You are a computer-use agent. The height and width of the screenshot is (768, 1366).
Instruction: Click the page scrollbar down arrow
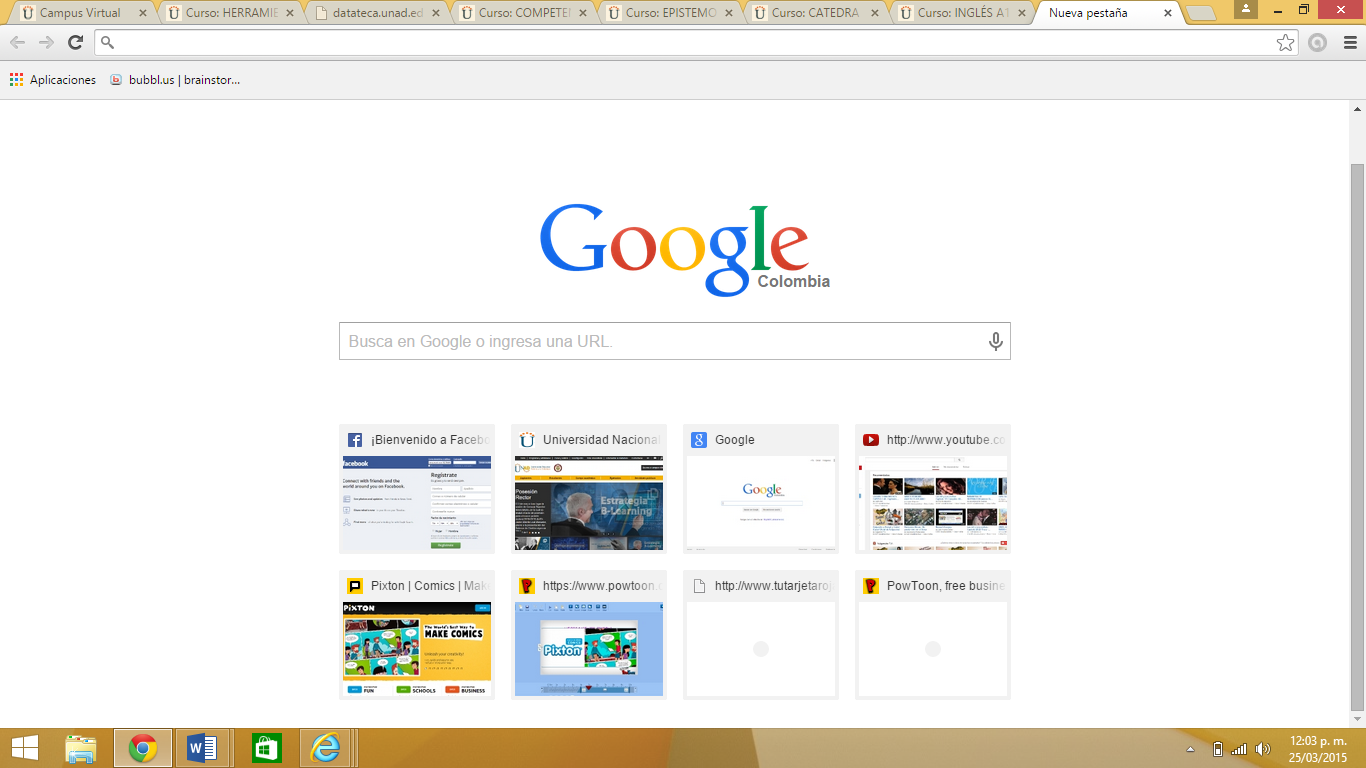click(1358, 719)
